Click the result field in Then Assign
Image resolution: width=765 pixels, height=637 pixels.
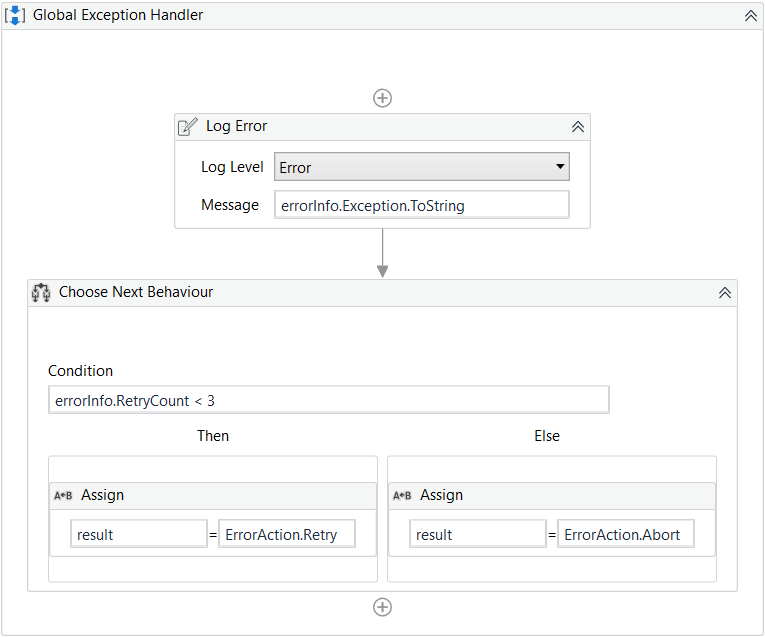pyautogui.click(x=139, y=534)
